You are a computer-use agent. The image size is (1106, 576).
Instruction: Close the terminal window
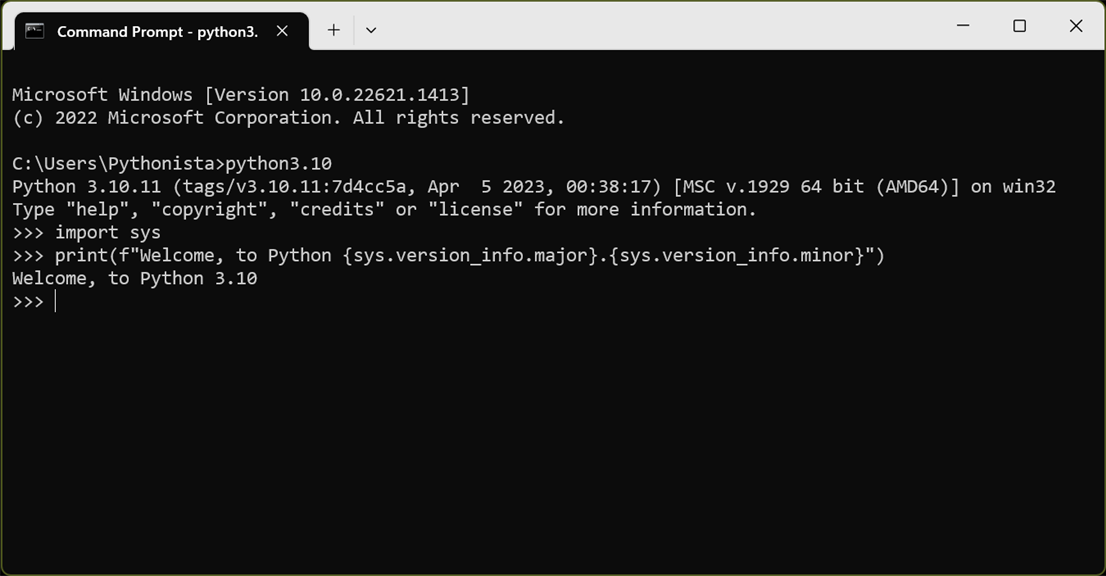coord(1076,26)
